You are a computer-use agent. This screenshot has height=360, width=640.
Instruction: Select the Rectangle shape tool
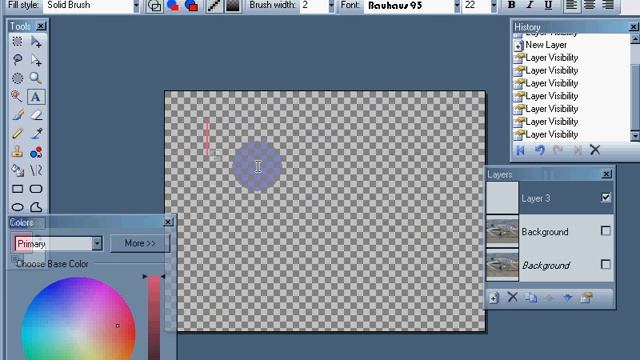[x=17, y=189]
